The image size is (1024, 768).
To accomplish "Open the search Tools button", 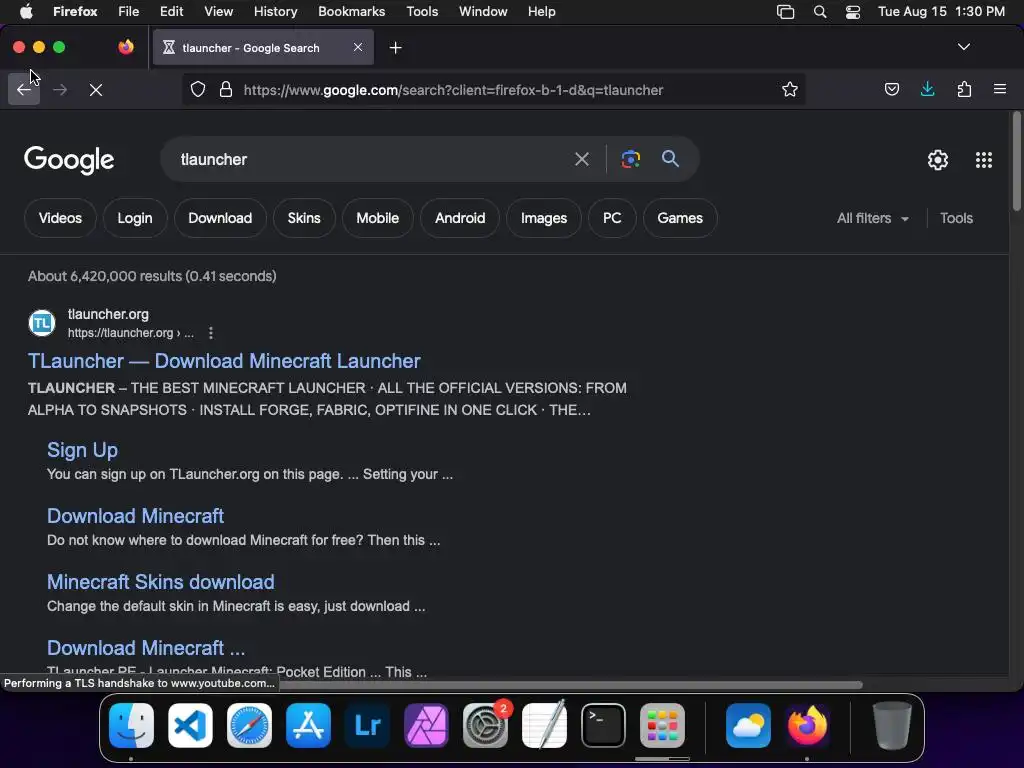I will [956, 218].
